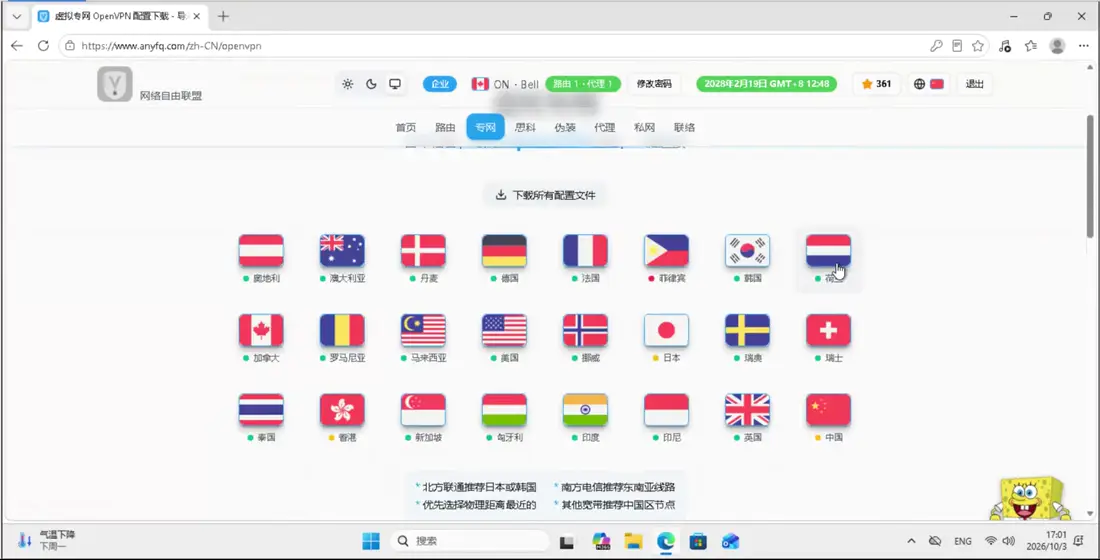Select the 挪威 Norway flag
Screen dimensions: 1100x560
click(585, 331)
